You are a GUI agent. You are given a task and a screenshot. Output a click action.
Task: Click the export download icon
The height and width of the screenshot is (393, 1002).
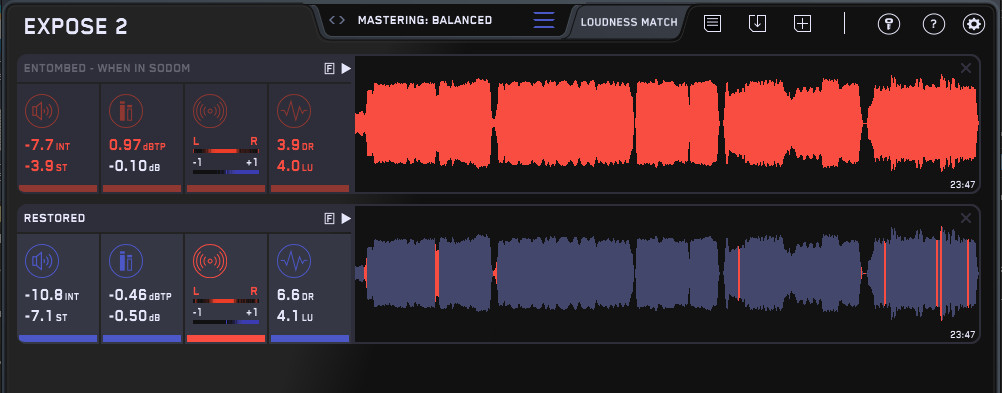point(757,24)
